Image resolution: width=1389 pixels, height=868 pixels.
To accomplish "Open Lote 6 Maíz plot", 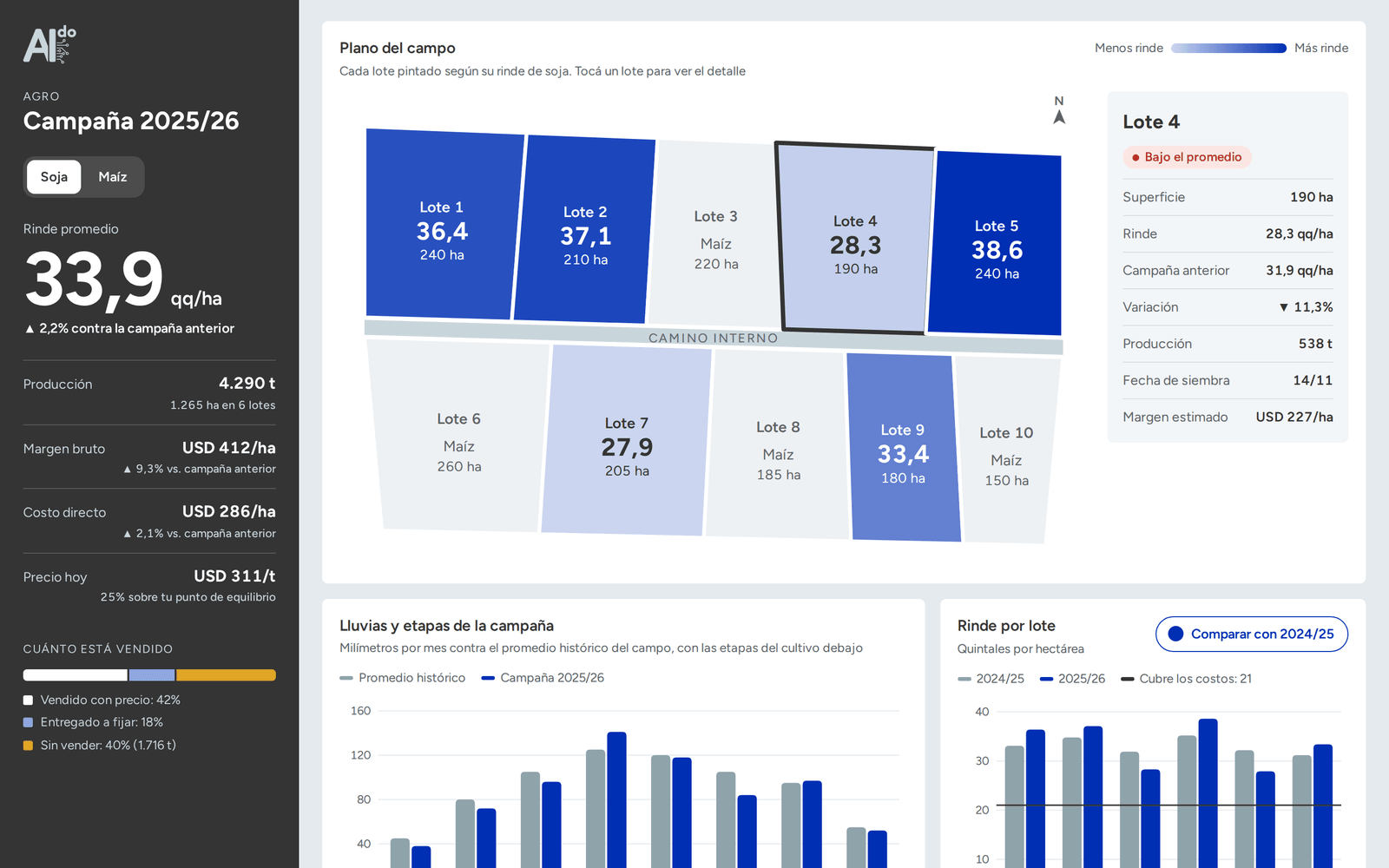I will (458, 436).
